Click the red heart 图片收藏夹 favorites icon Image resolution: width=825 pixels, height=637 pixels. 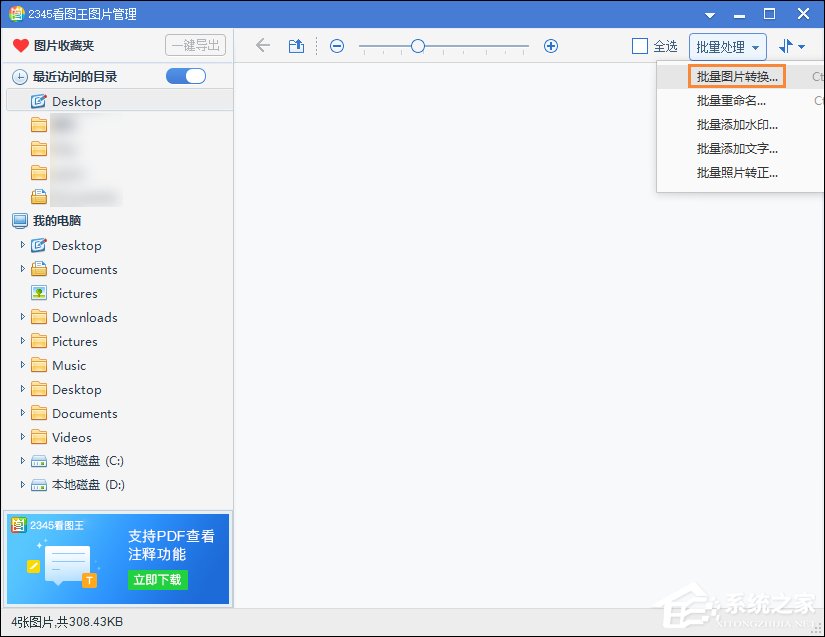21,45
